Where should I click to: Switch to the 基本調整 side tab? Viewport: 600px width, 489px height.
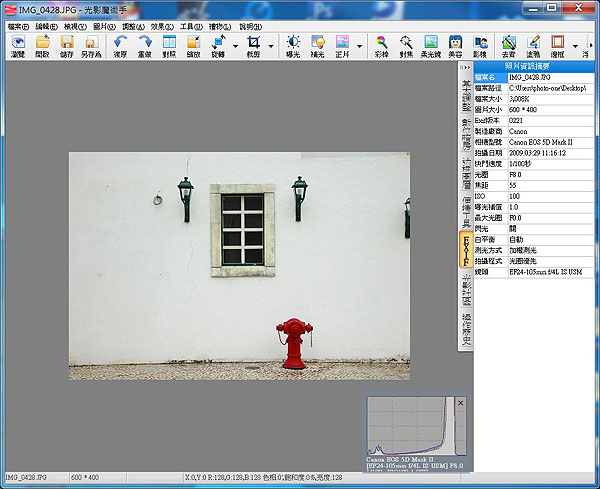point(466,96)
